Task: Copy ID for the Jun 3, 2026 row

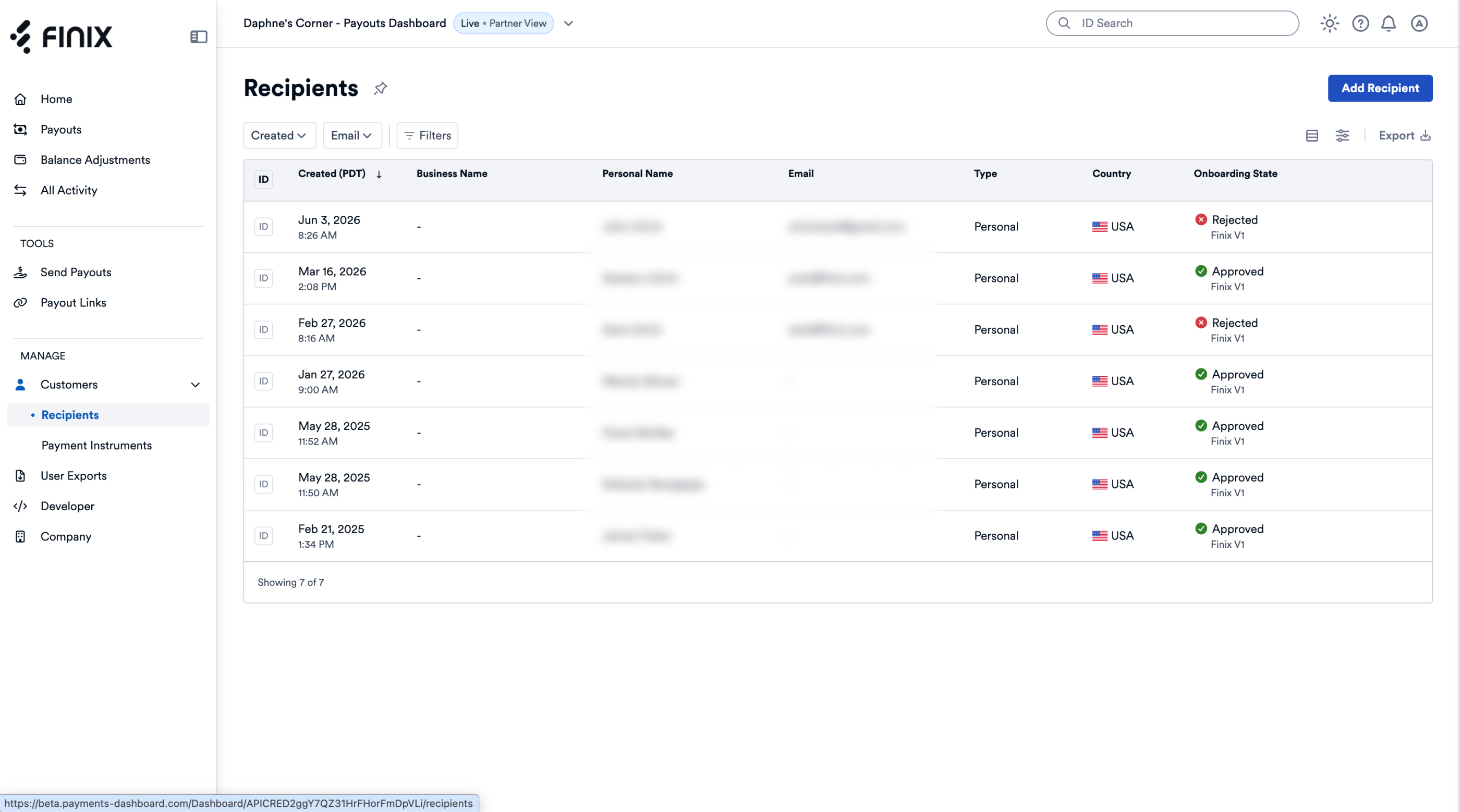Action: 263,227
